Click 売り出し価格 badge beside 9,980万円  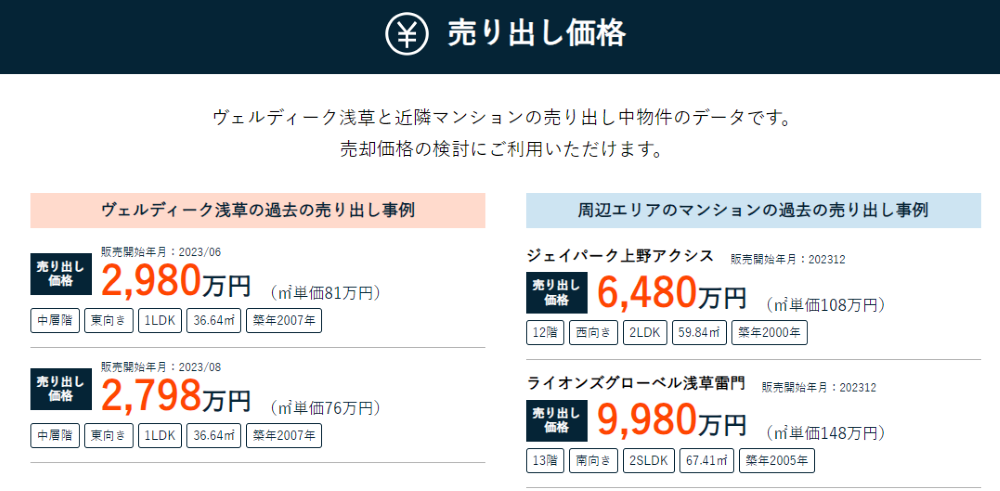click(557, 421)
